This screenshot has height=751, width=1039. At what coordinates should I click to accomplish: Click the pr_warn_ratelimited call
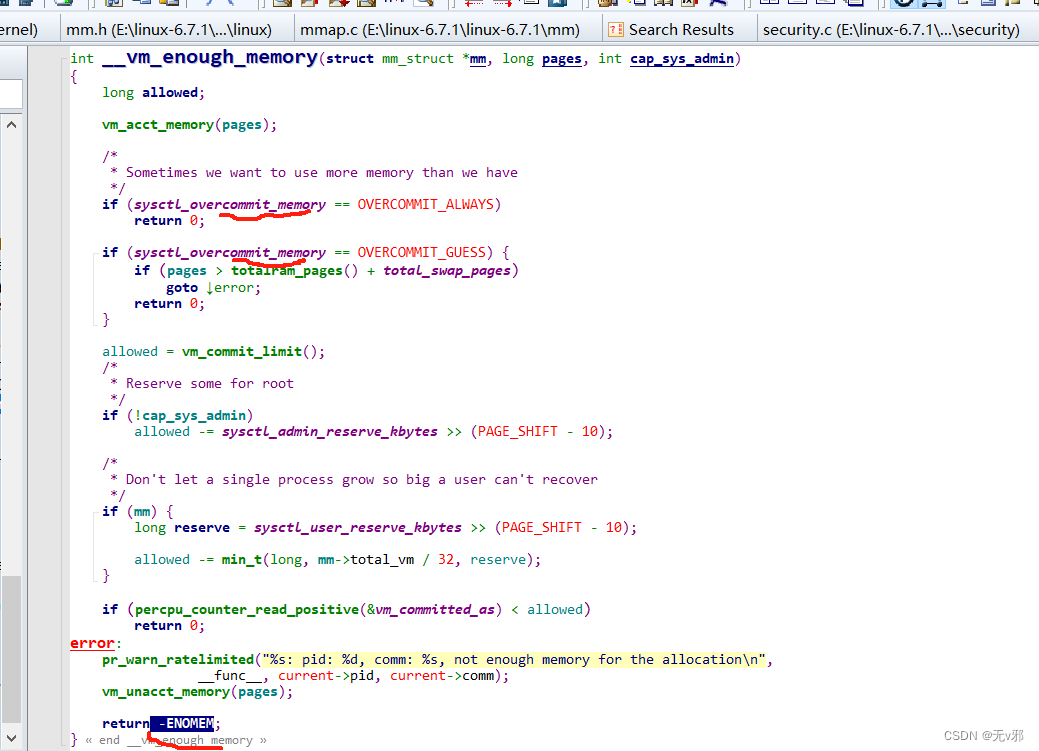pos(178,660)
